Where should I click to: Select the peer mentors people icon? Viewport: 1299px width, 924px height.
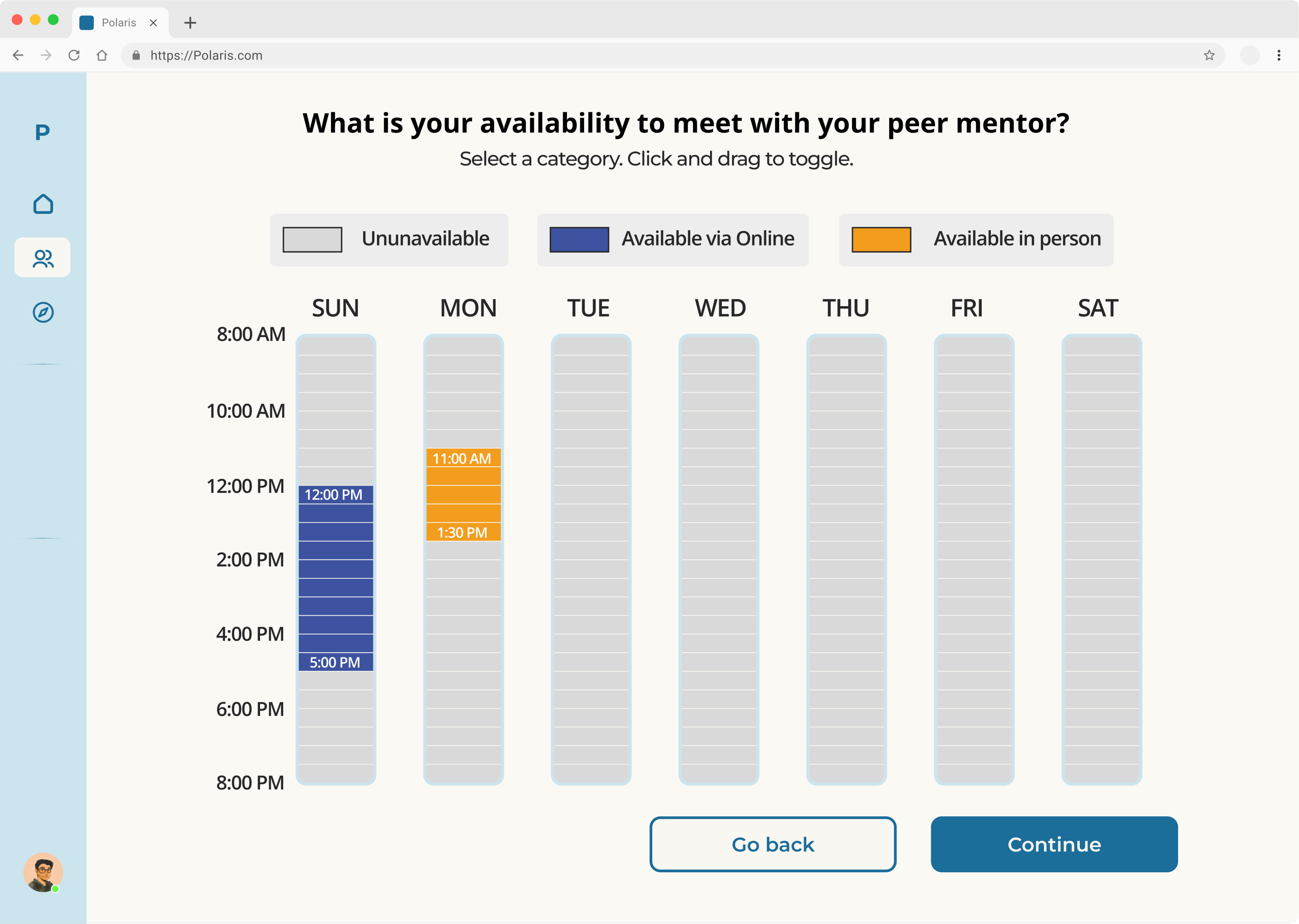(43, 258)
